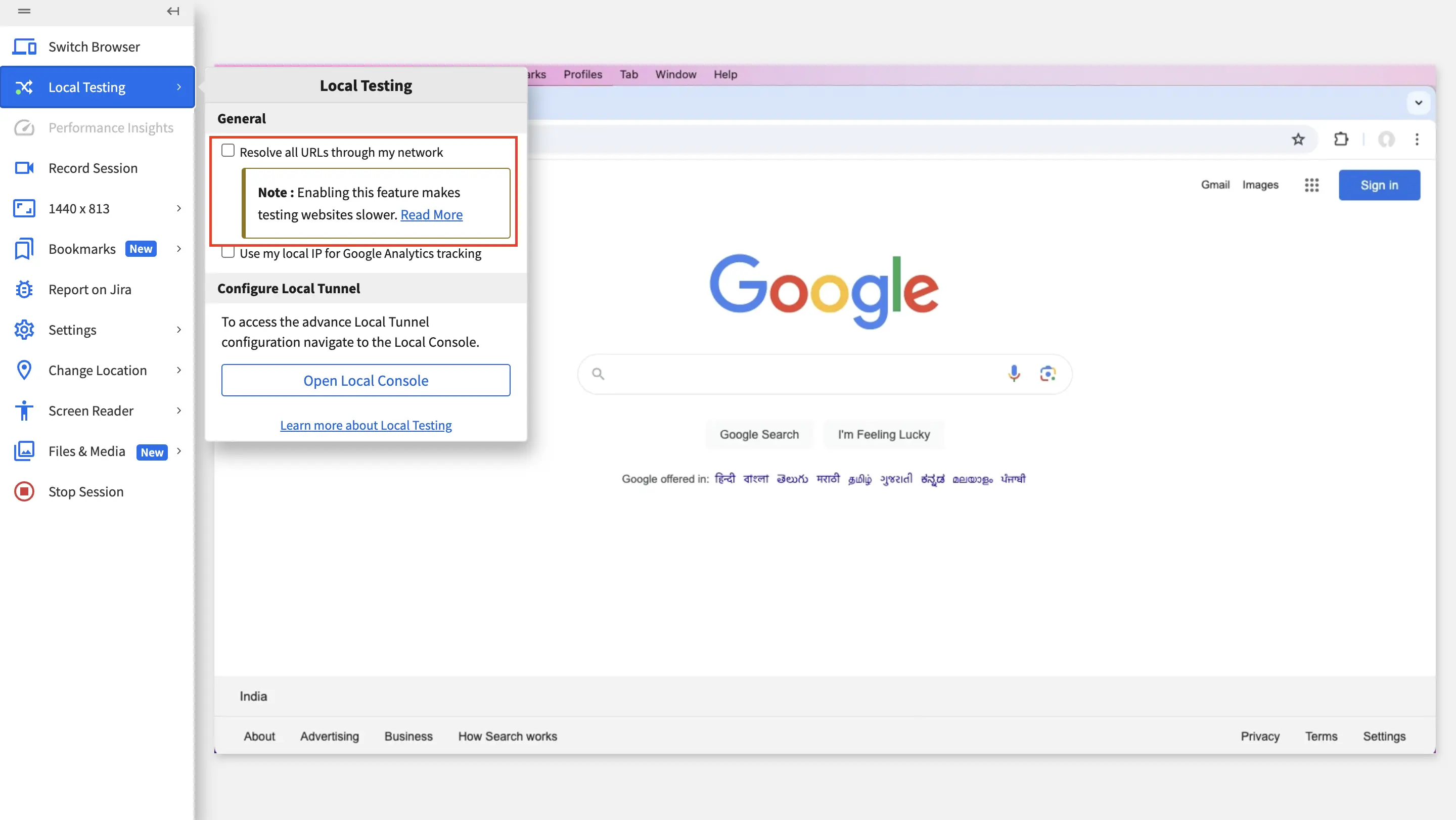Click the Switch Browser icon
Image resolution: width=1456 pixels, height=820 pixels.
tap(24, 47)
